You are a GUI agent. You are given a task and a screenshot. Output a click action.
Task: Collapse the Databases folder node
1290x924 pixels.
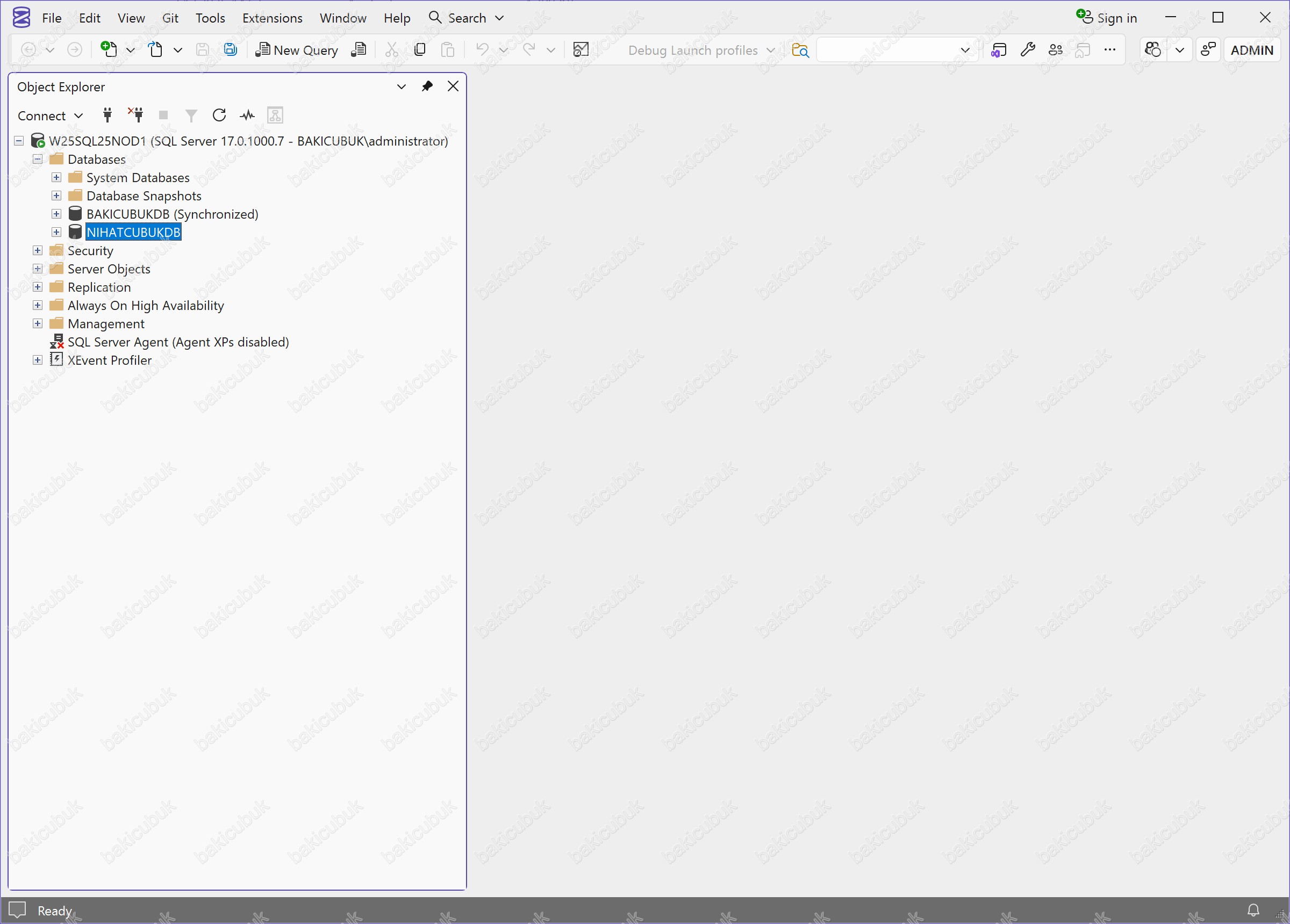pos(38,159)
